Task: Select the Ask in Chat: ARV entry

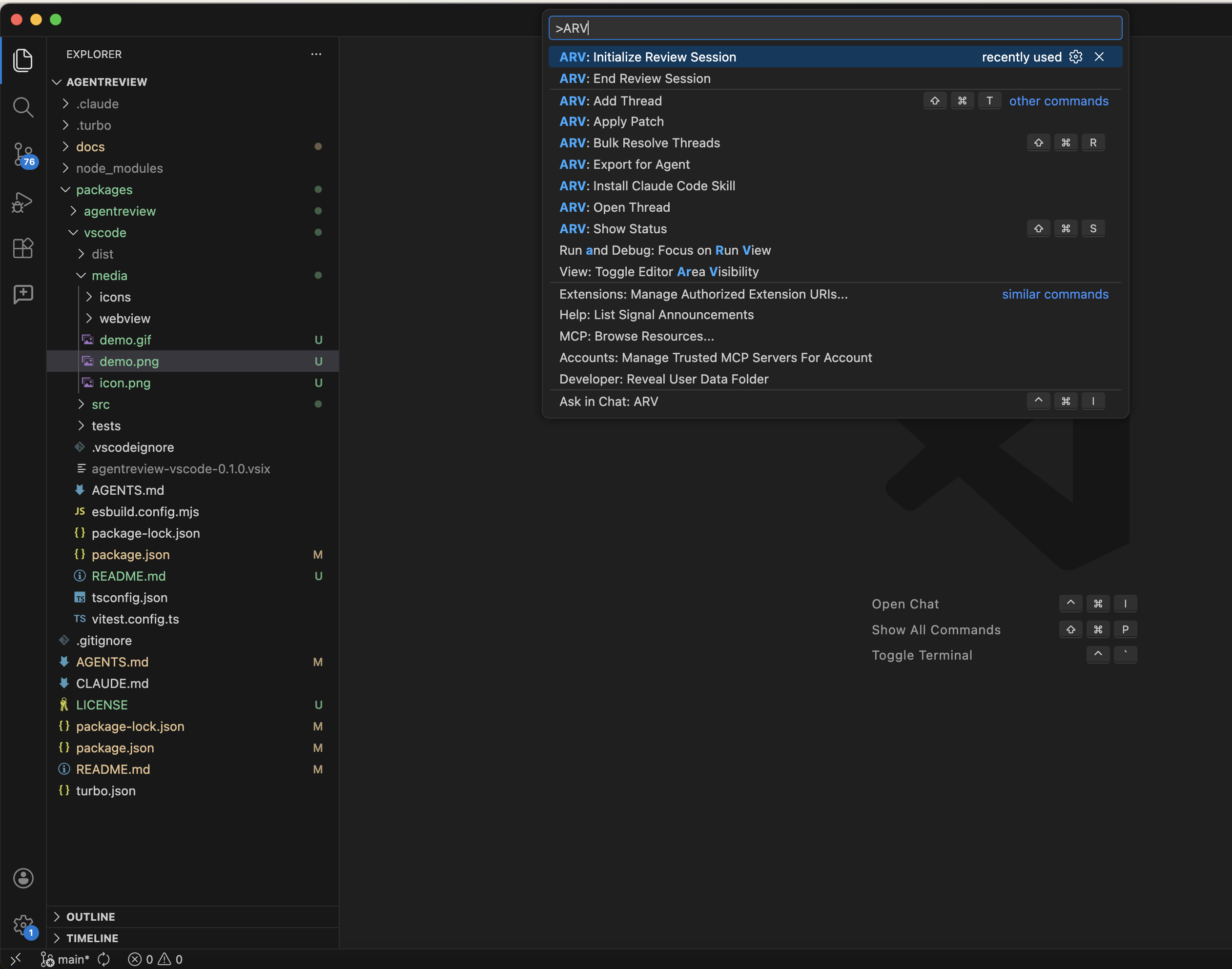Action: click(x=608, y=401)
